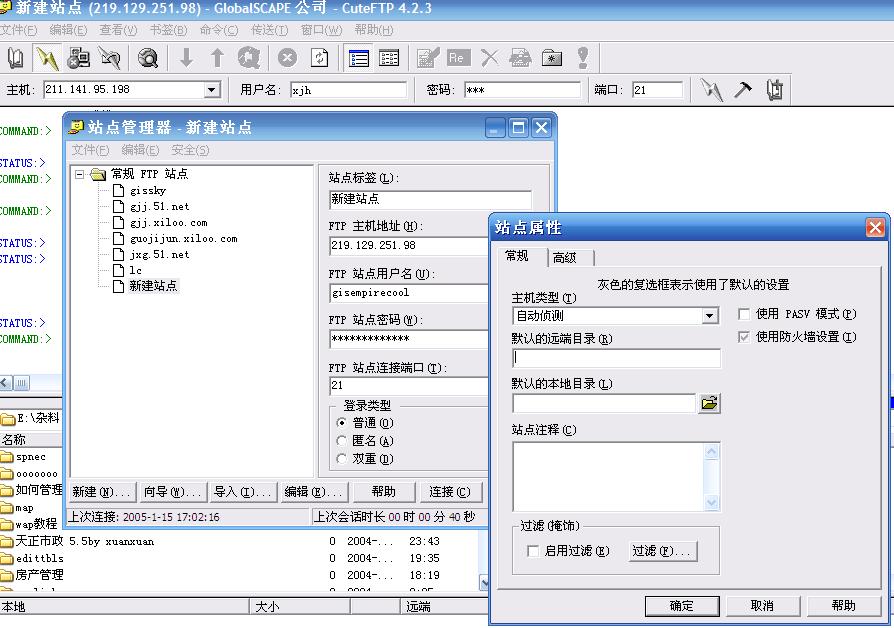Click the hammer settings icon beside port field

(743, 90)
